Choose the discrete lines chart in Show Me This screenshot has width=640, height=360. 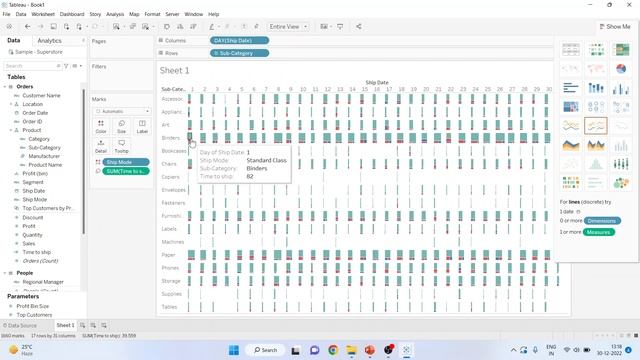pos(596,126)
